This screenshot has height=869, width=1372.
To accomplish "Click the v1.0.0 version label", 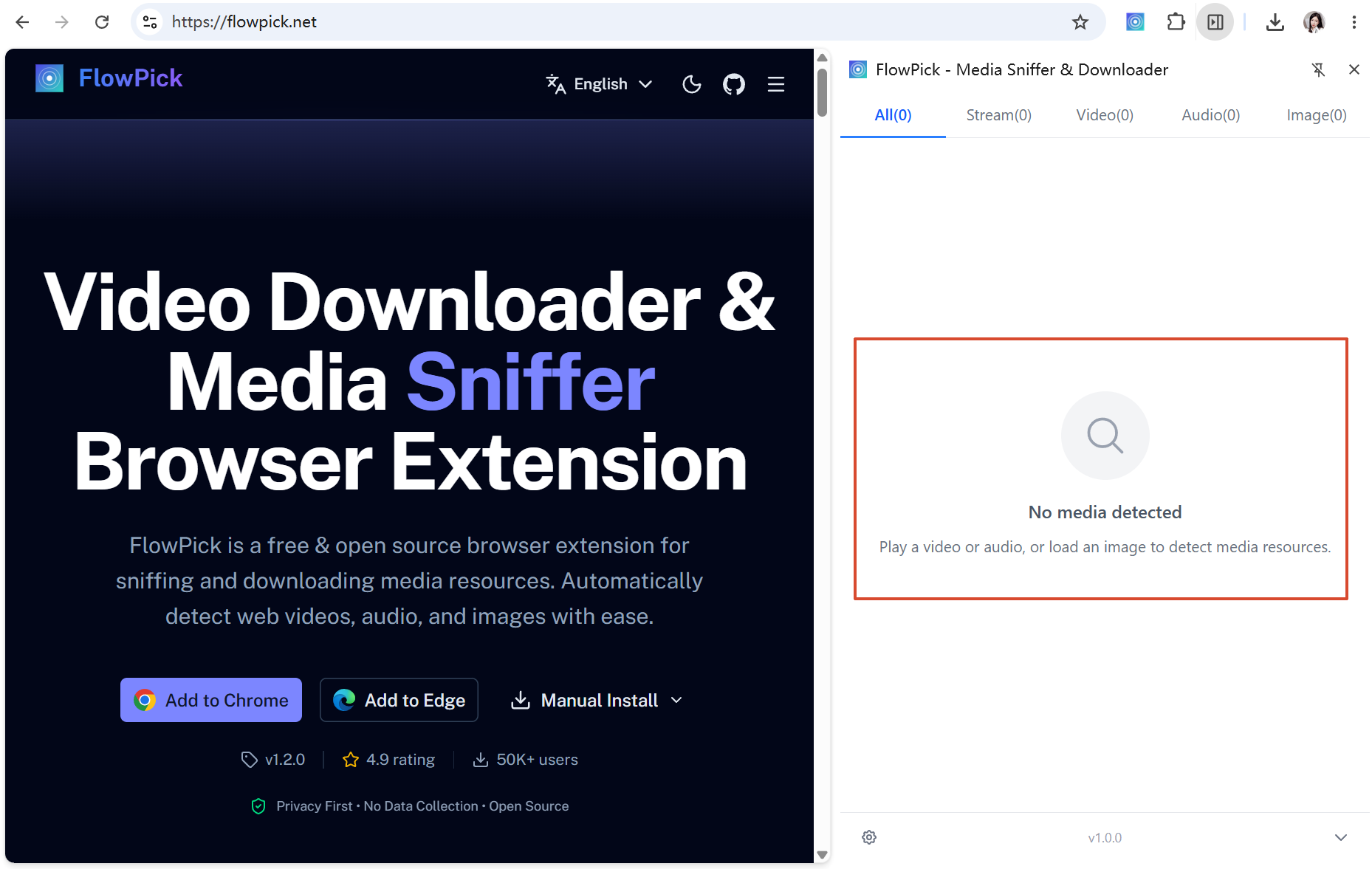I will click(1105, 838).
